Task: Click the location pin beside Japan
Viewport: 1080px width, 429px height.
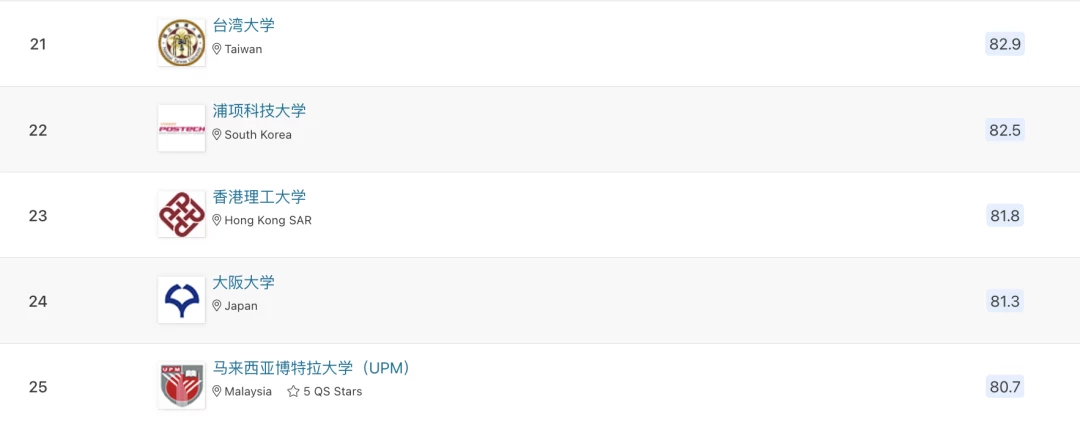Action: [217, 306]
